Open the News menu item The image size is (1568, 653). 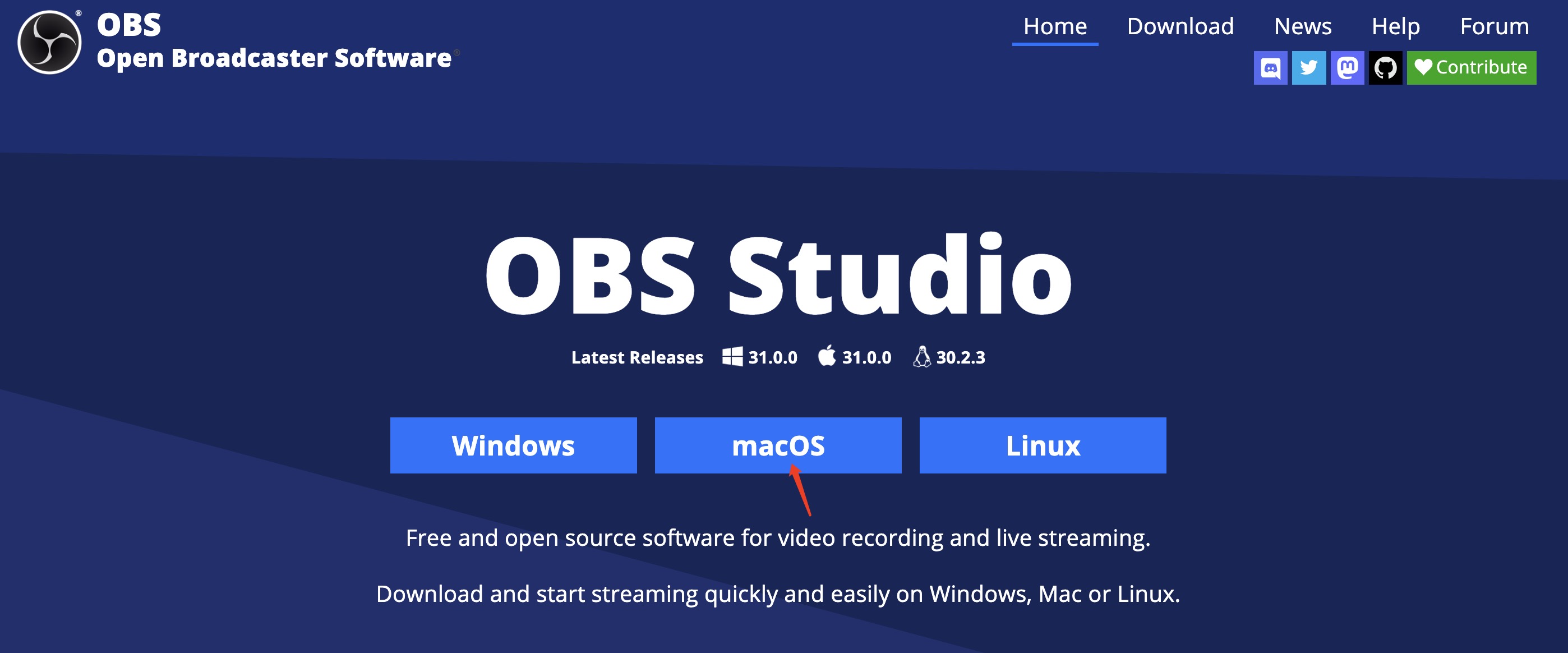(x=1302, y=26)
